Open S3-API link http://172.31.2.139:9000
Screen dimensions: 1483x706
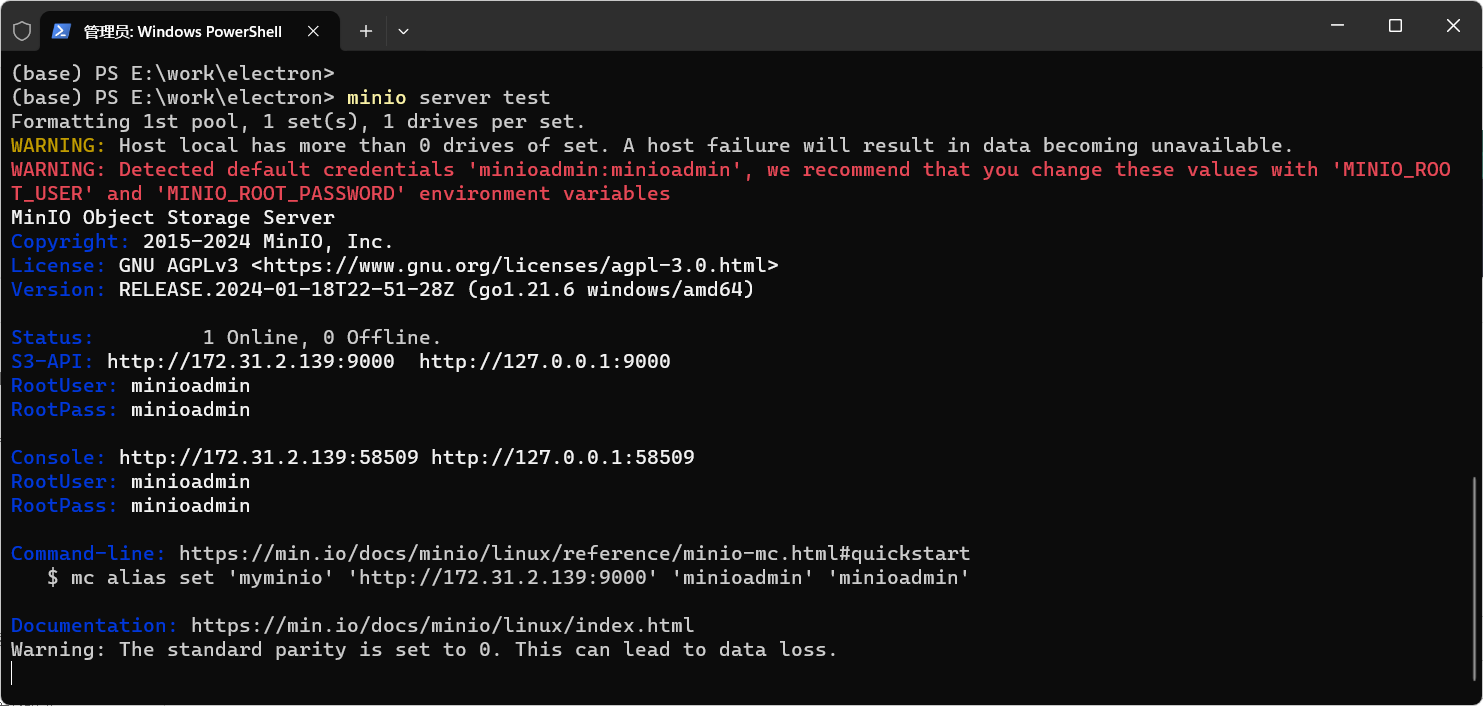(x=250, y=362)
